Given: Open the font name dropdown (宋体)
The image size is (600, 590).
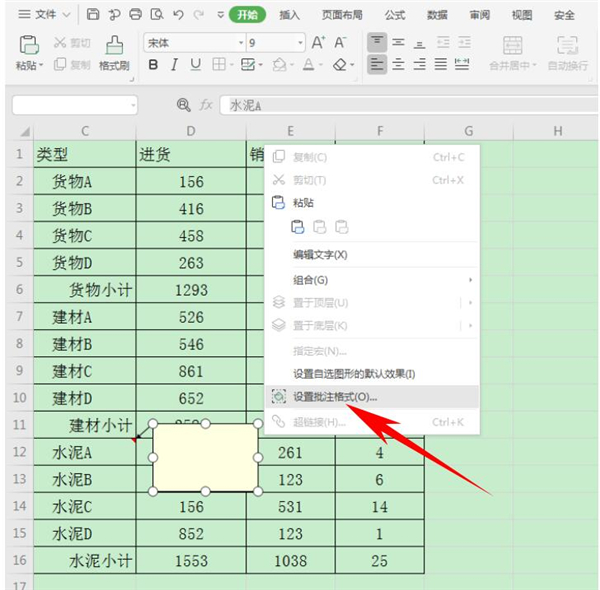Looking at the screenshot, I should [x=240, y=43].
